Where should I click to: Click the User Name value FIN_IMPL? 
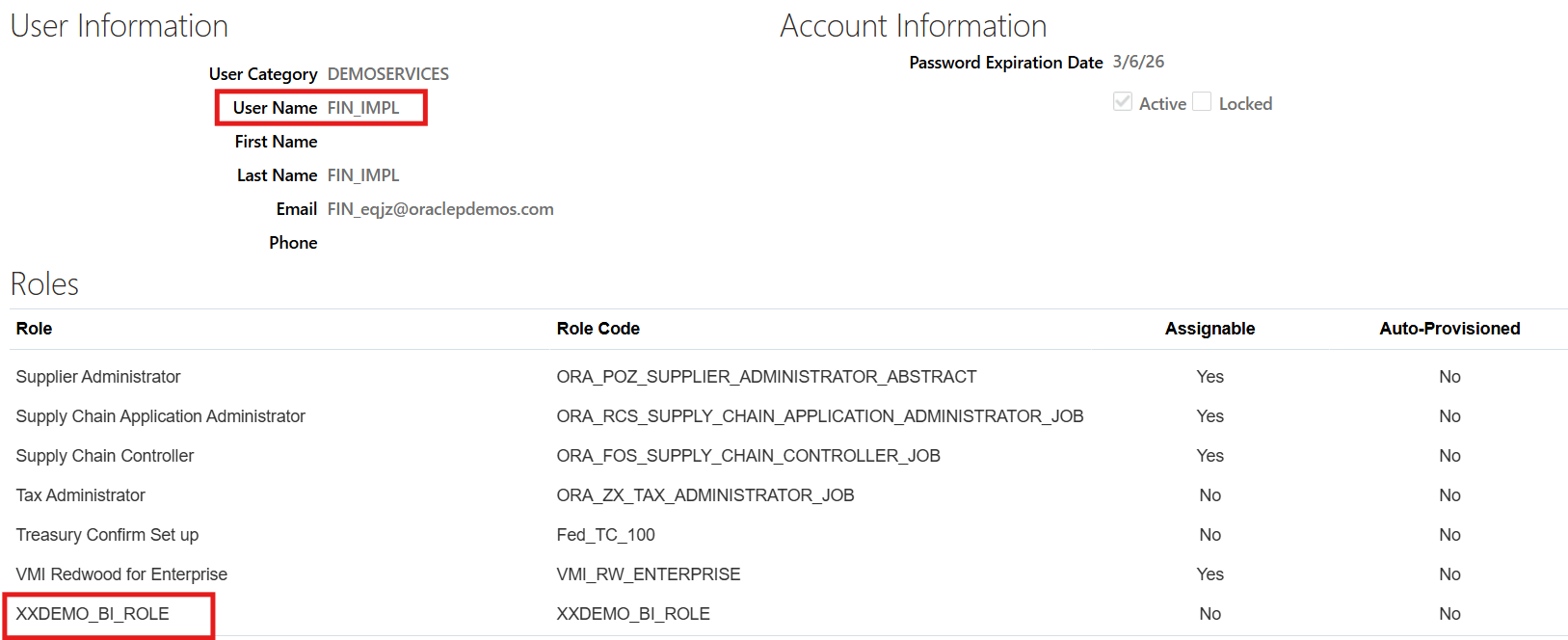(363, 108)
